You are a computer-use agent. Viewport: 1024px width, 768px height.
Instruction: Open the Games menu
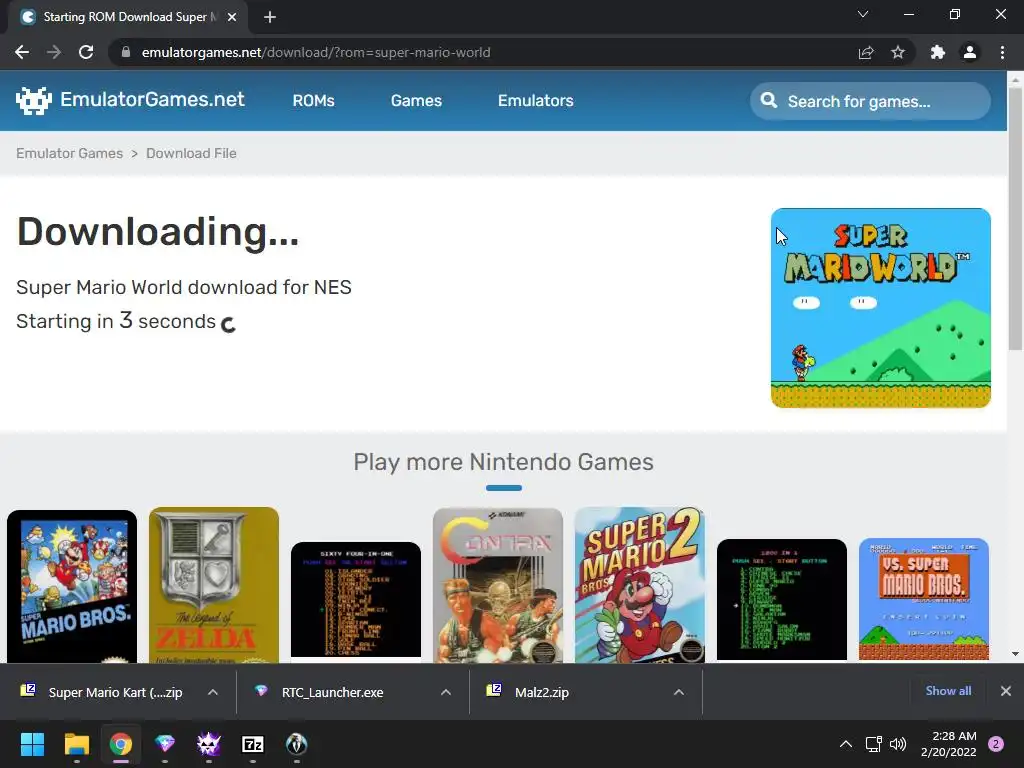pyautogui.click(x=416, y=101)
